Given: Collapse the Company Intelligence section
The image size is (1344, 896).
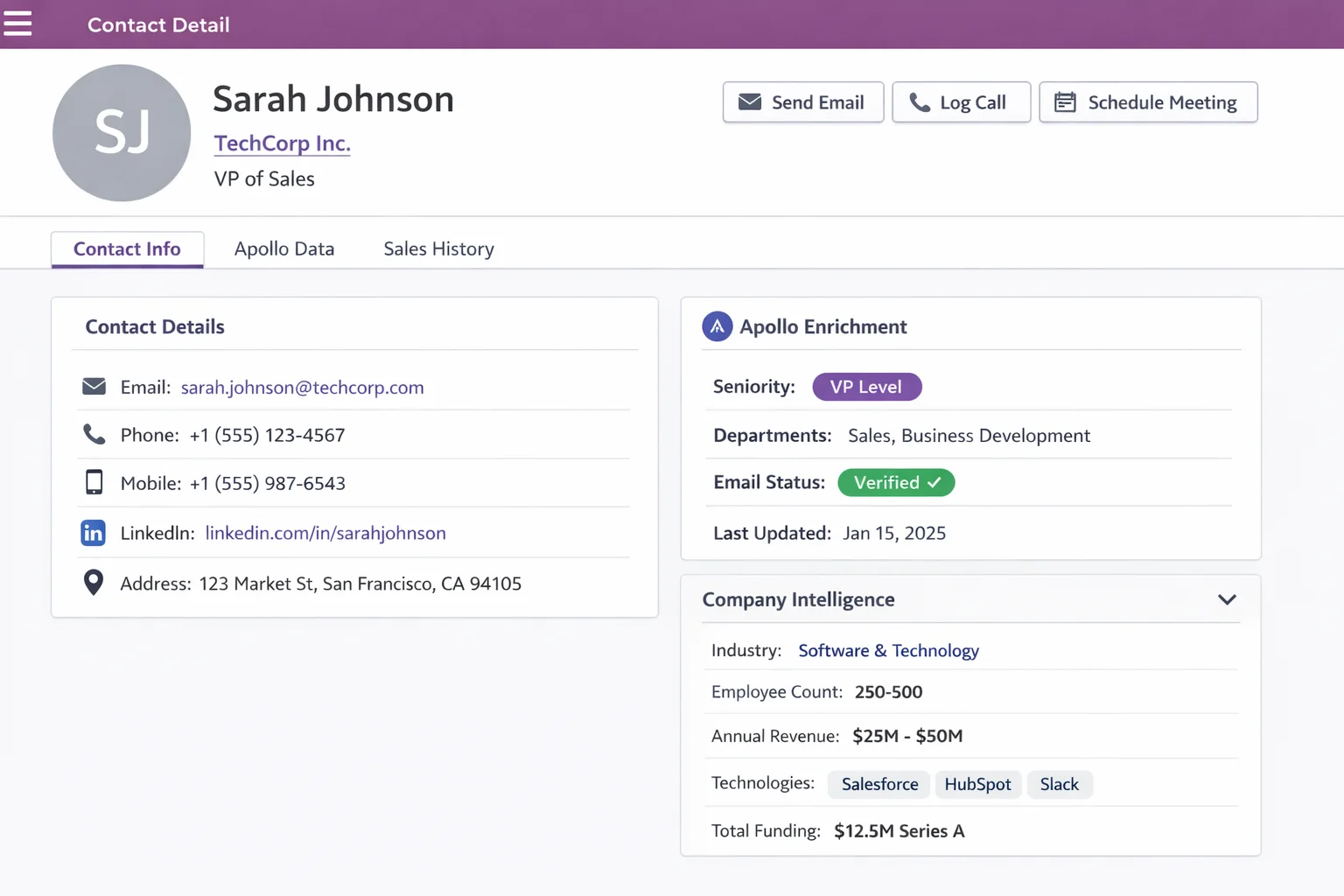Looking at the screenshot, I should point(1227,599).
